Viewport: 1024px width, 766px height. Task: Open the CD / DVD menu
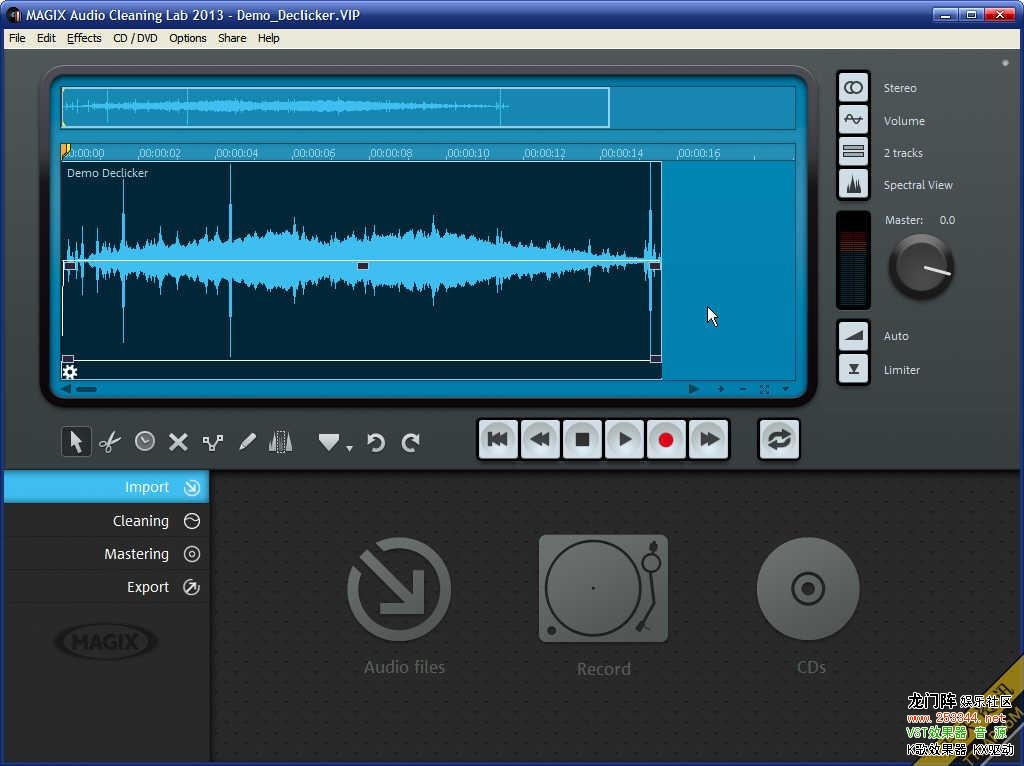pos(135,38)
